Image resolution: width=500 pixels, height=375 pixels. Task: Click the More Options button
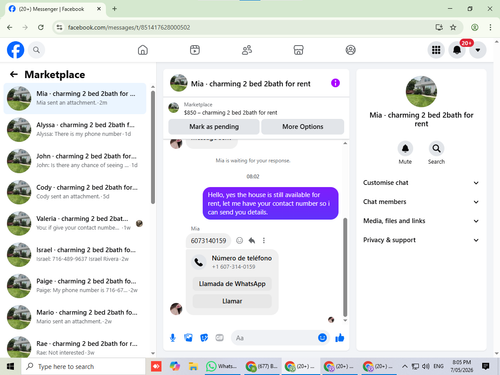tap(303, 127)
